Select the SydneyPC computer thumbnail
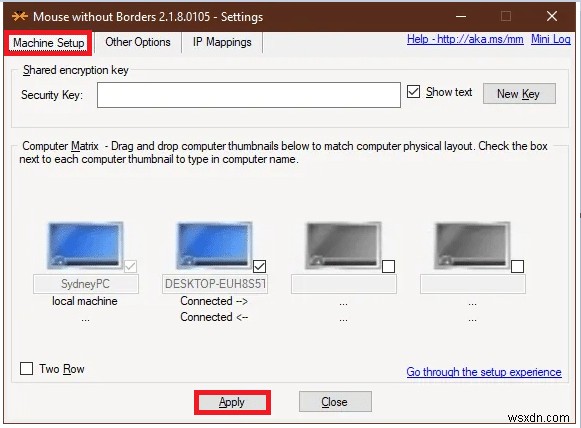Image resolution: width=581 pixels, height=428 pixels. point(85,245)
